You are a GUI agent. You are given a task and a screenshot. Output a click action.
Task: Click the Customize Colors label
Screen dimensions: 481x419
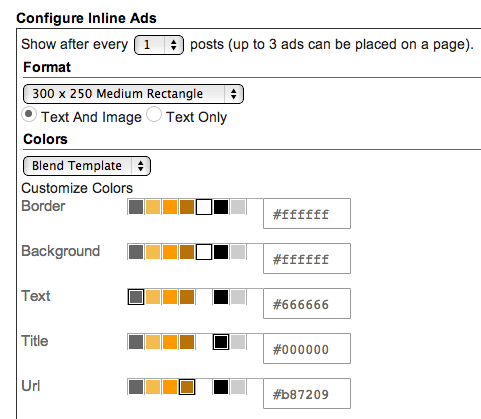point(77,188)
